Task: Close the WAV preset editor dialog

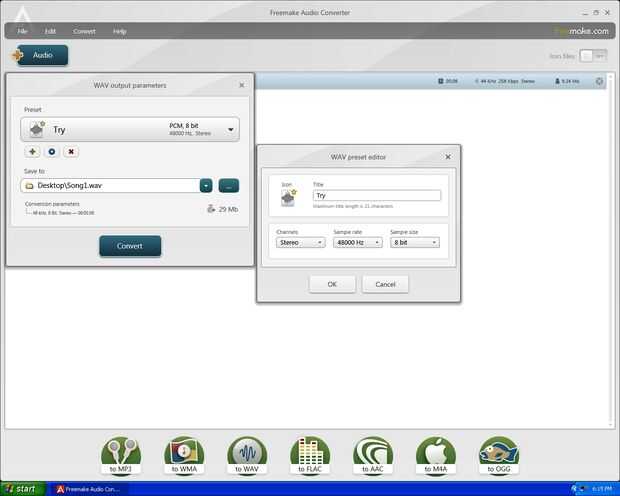Action: coord(448,157)
